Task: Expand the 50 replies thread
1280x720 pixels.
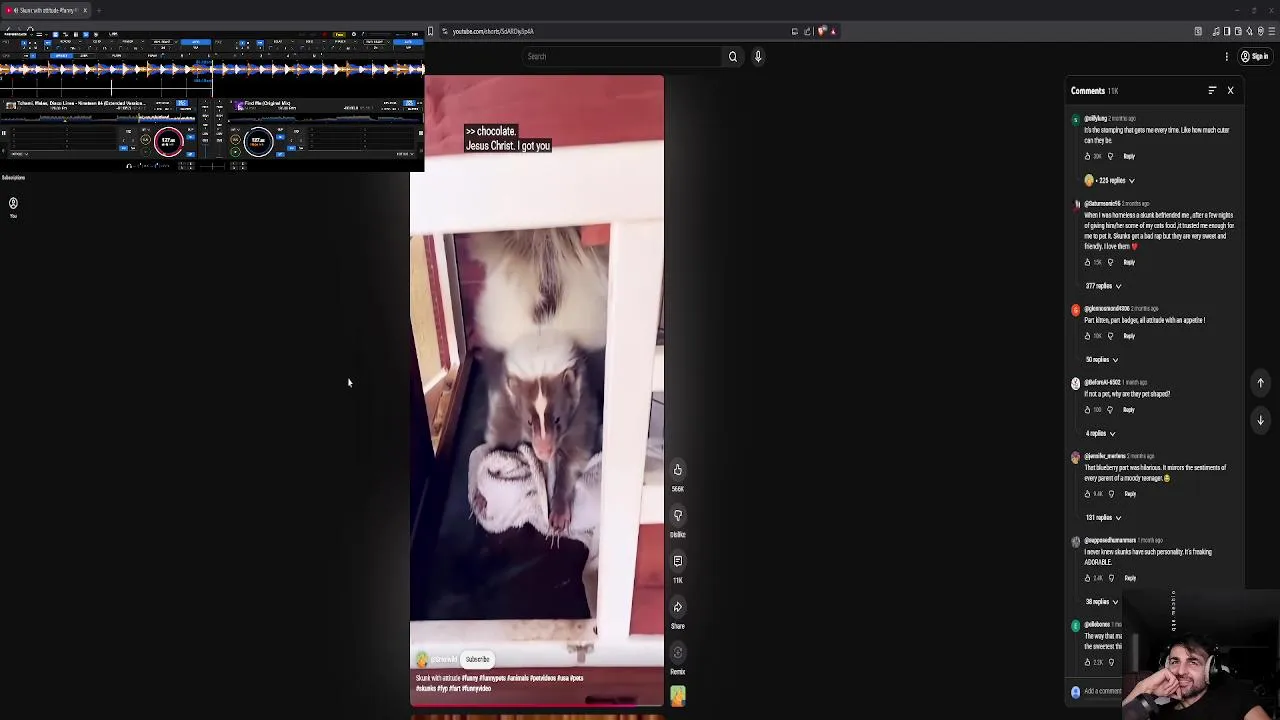Action: [x=1101, y=360]
